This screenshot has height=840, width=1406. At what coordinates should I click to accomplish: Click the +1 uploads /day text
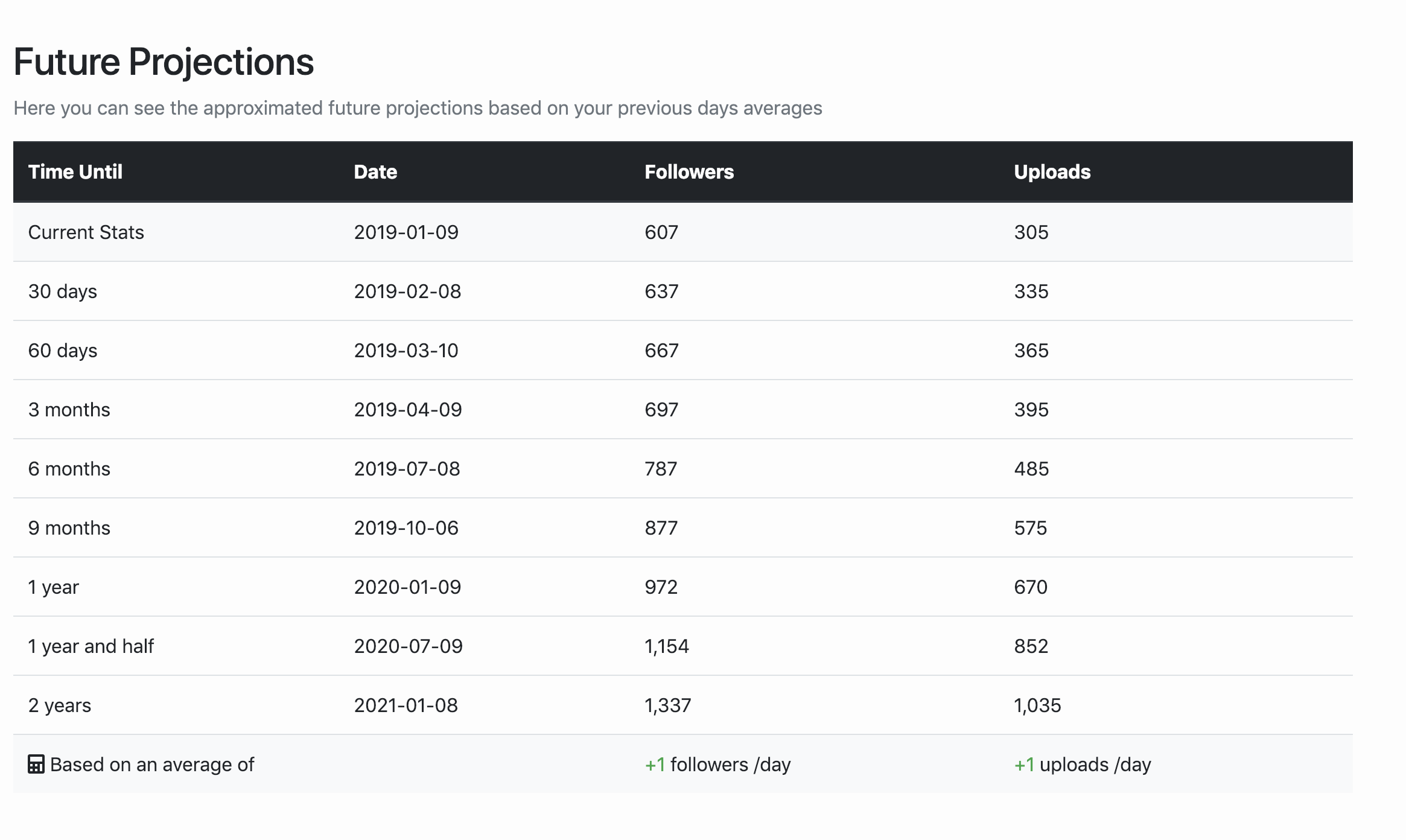click(x=1083, y=765)
